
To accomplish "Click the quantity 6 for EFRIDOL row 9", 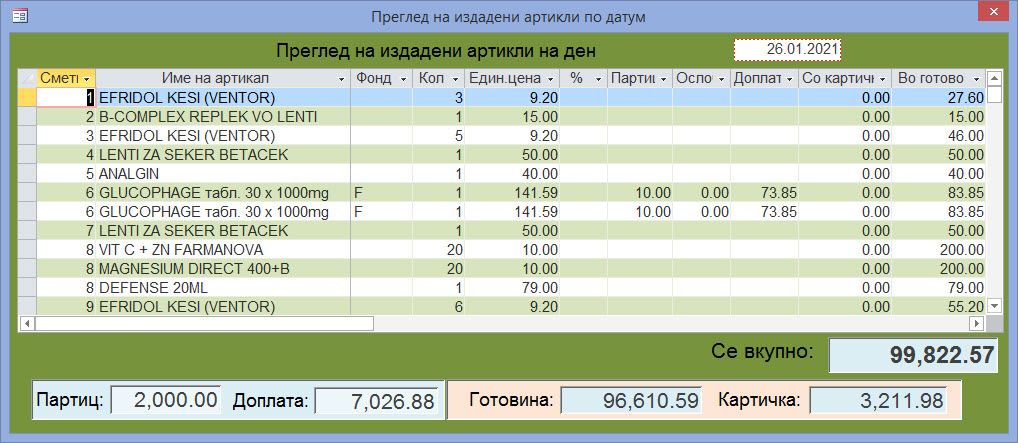I will [439, 307].
